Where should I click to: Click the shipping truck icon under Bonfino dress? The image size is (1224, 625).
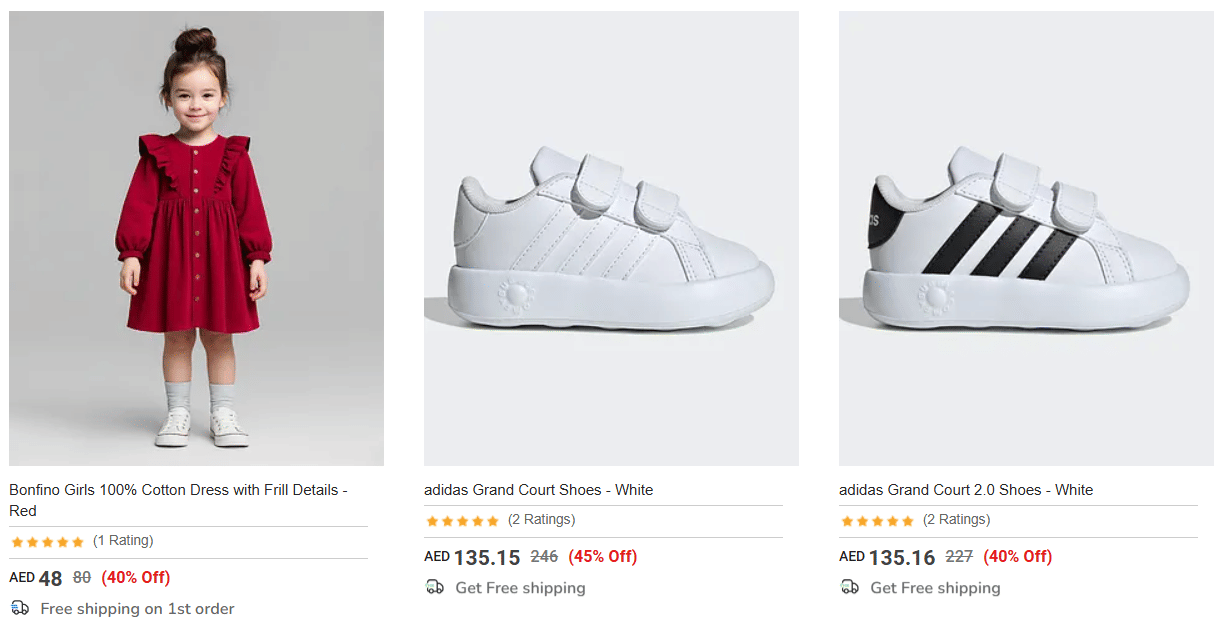coord(20,608)
